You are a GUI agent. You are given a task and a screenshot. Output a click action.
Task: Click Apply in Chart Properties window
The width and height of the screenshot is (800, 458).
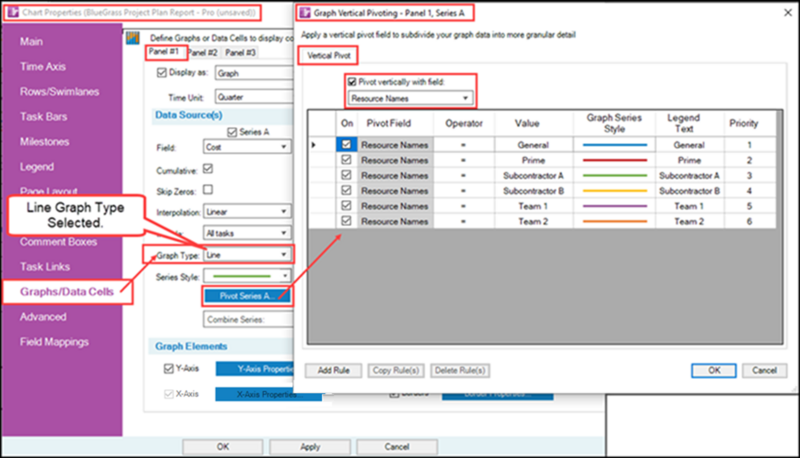point(310,447)
